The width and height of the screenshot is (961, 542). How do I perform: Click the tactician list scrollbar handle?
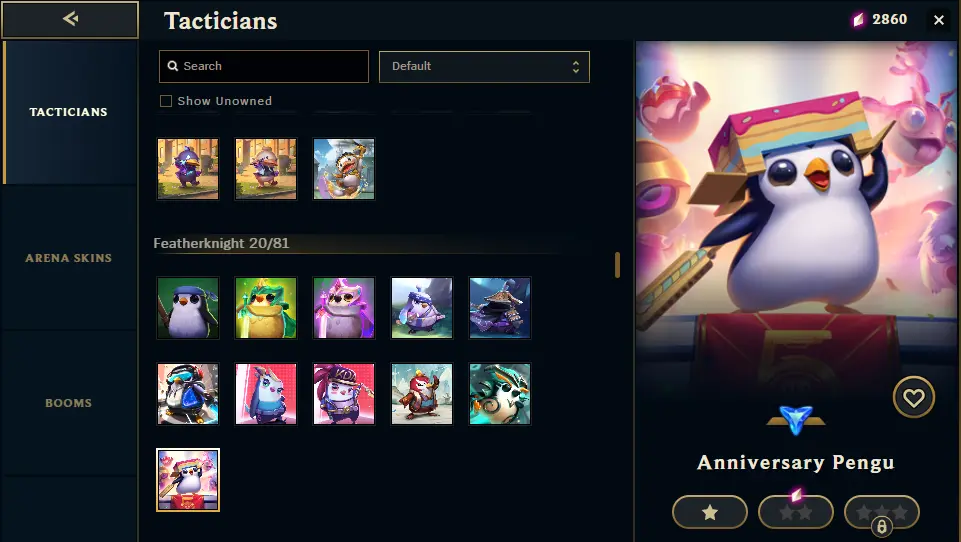617,265
